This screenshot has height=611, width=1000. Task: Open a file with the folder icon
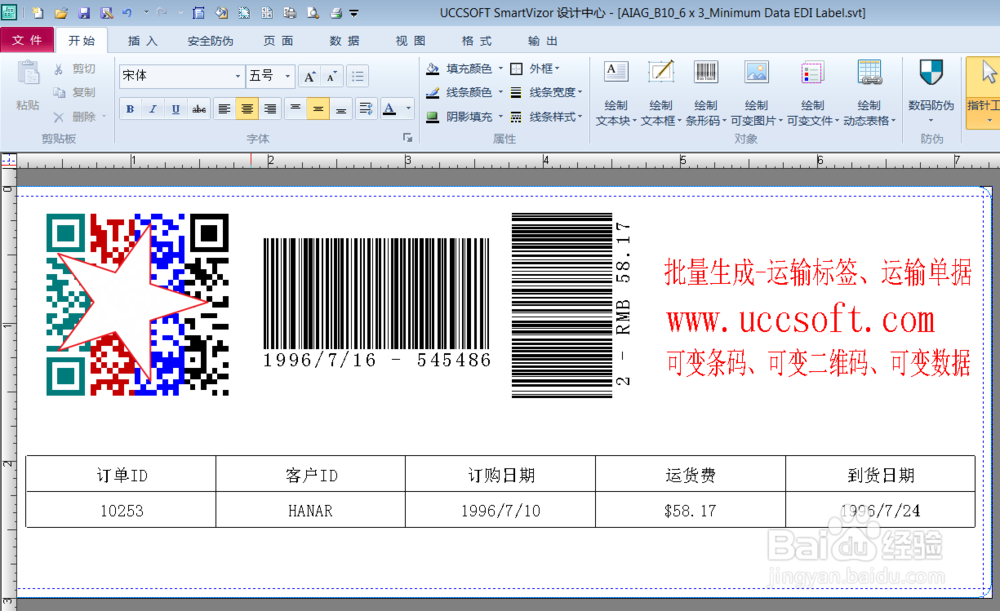pos(61,13)
